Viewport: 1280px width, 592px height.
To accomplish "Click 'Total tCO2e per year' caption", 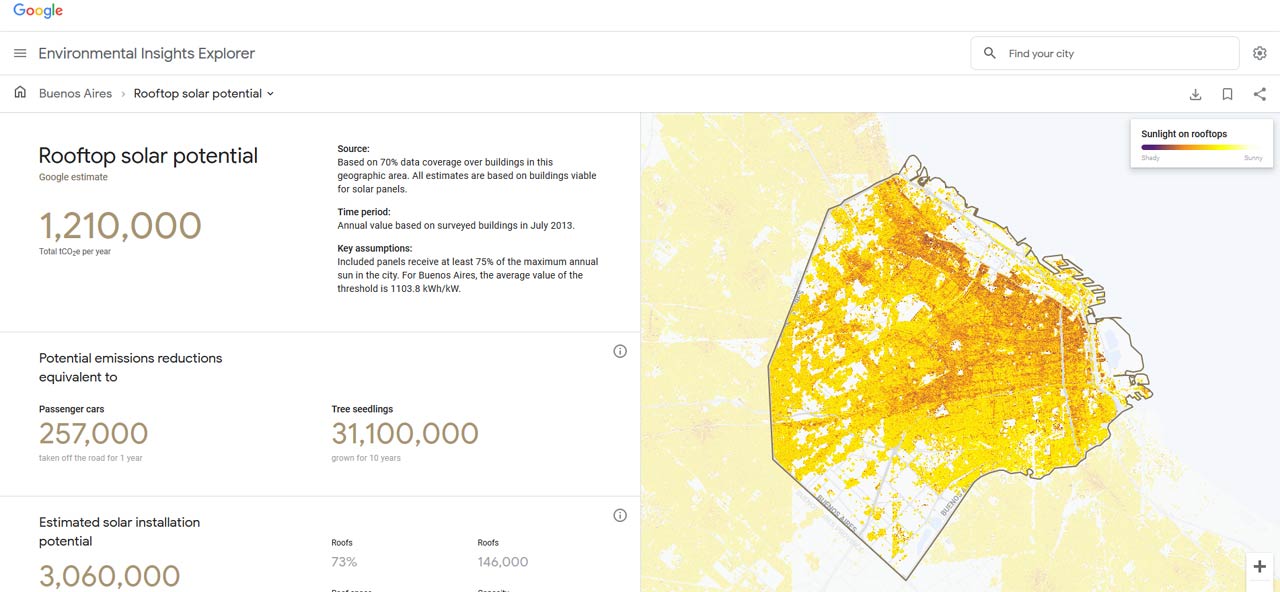I will pos(73,252).
